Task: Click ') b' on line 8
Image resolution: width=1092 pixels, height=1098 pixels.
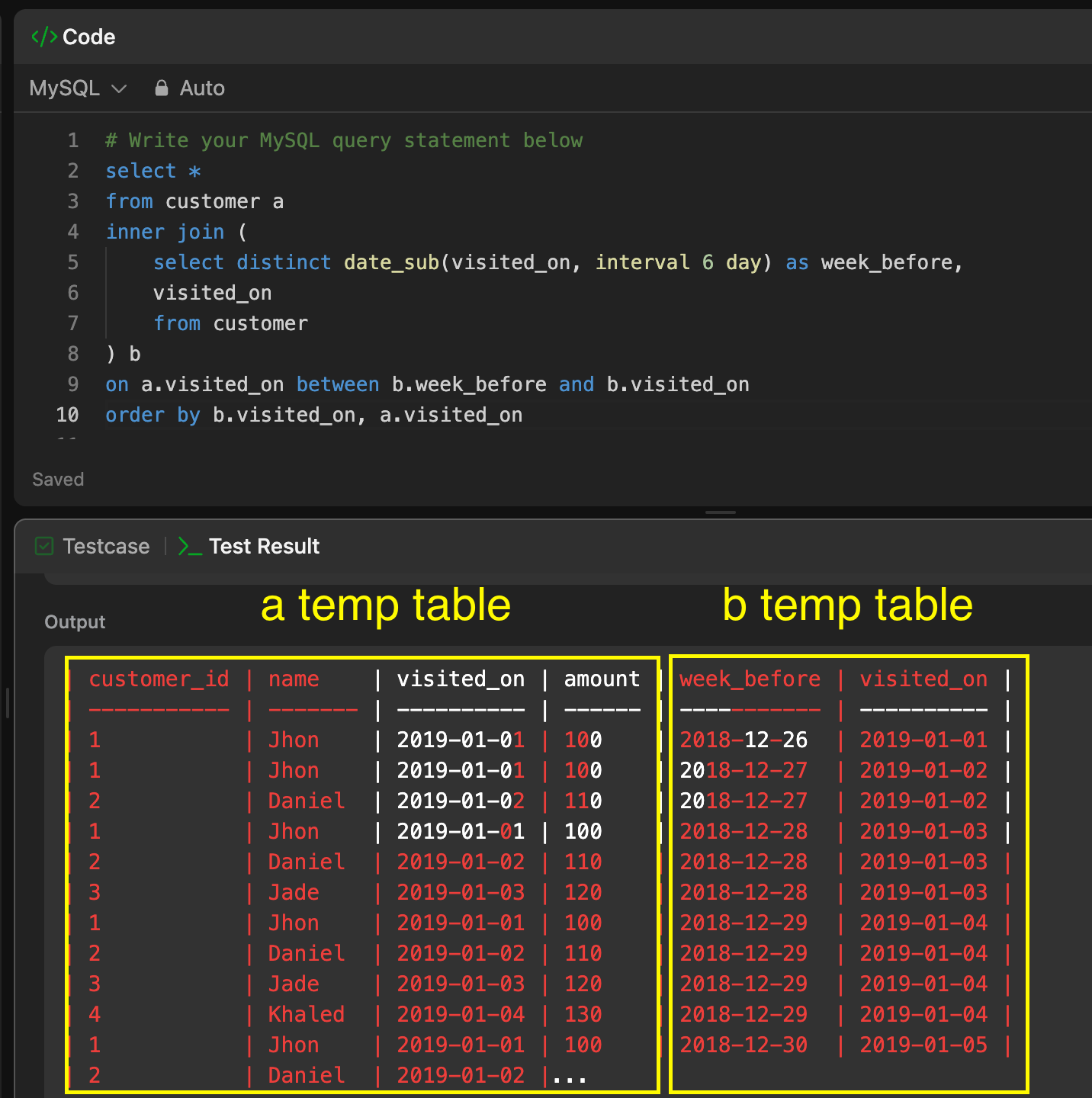Action: (123, 354)
